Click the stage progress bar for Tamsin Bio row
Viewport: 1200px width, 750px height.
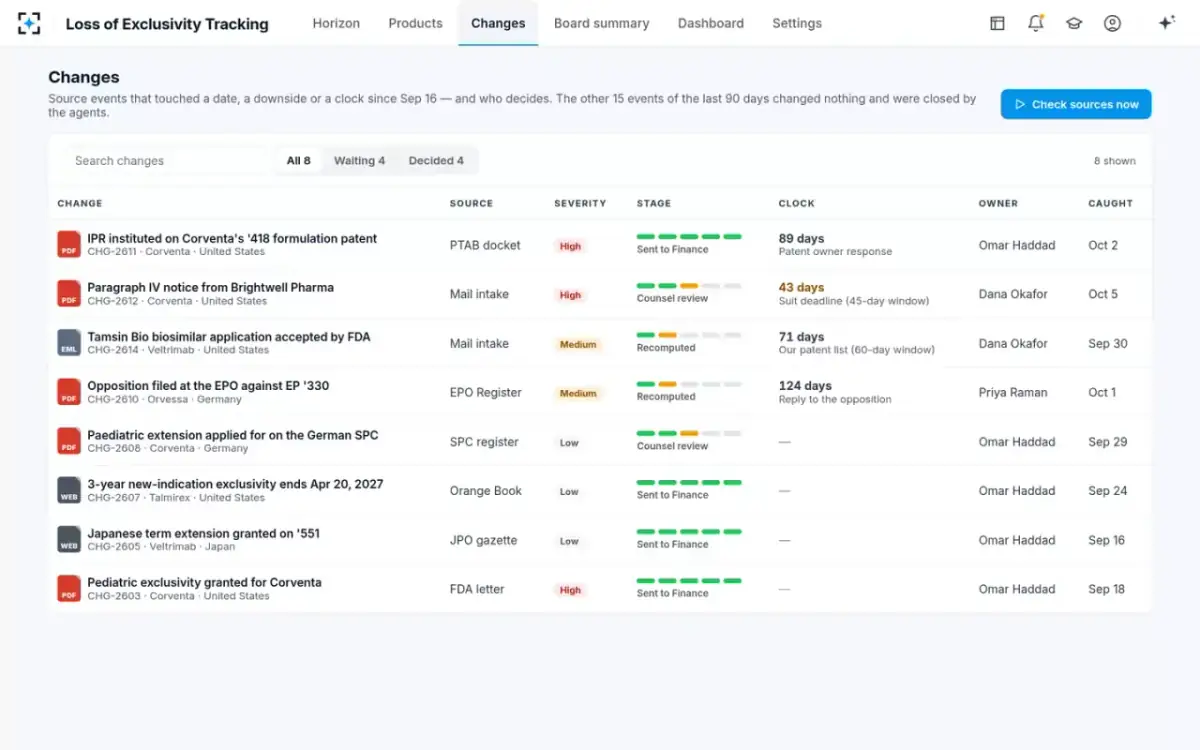689,335
